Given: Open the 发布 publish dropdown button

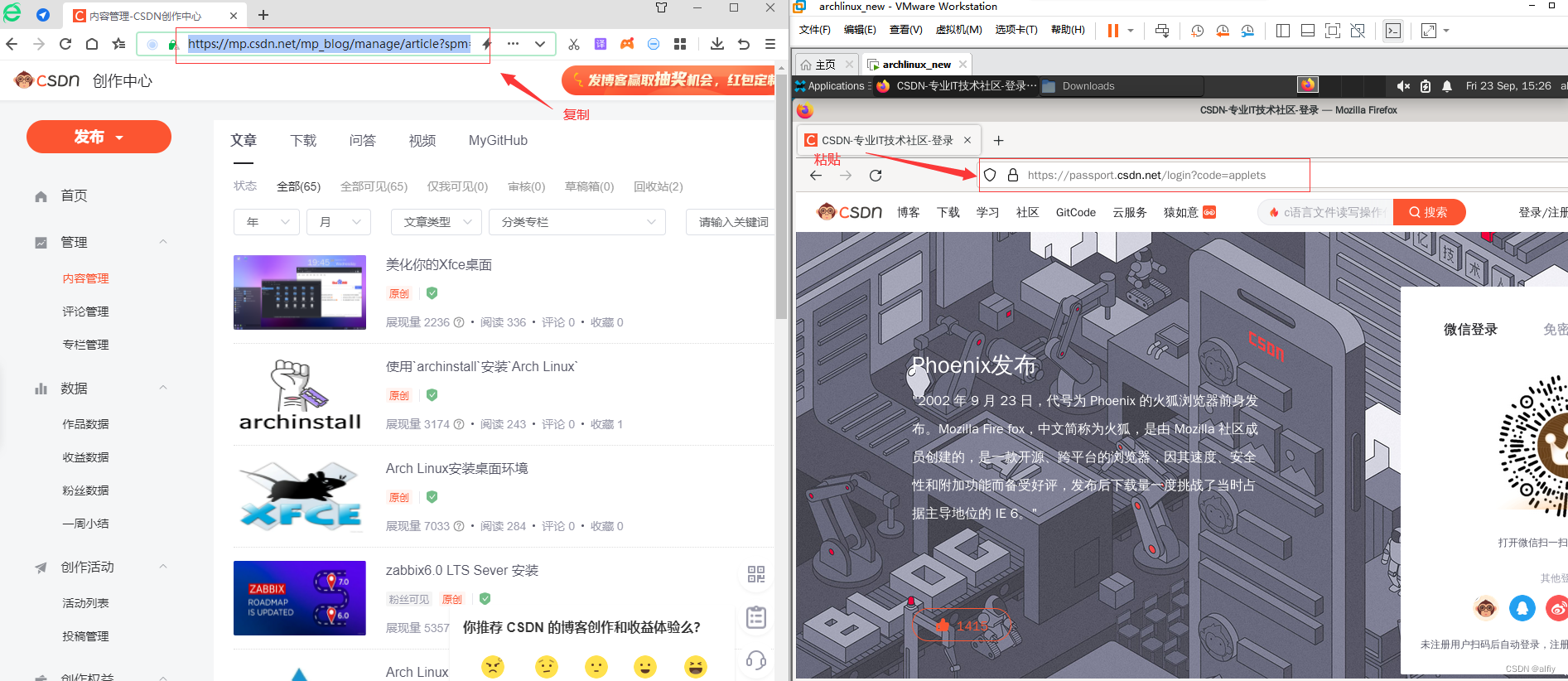Looking at the screenshot, I should pos(99,137).
